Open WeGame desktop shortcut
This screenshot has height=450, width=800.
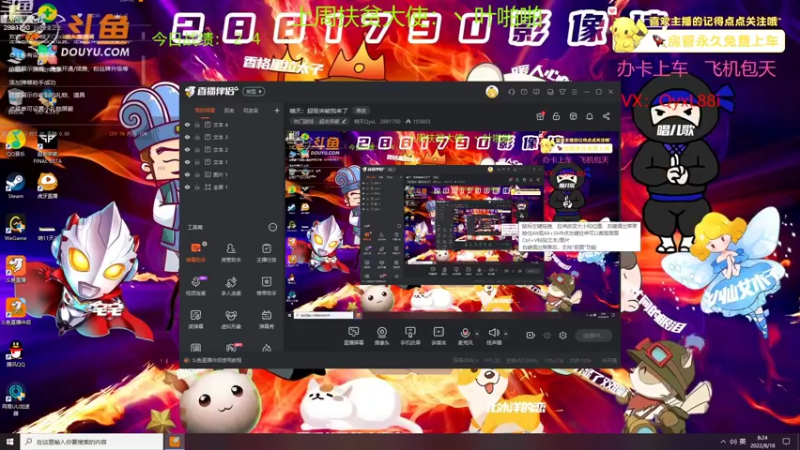pyautogui.click(x=15, y=228)
